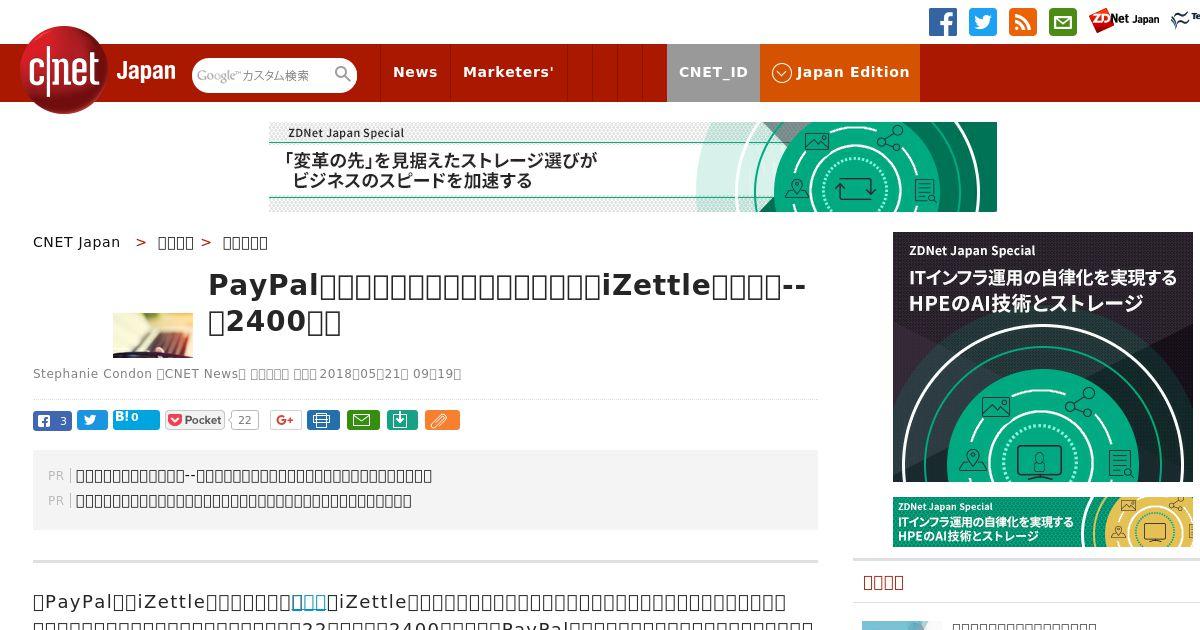Screen dimensions: 1200x630
Task: Tweet the article with Twitter share button
Action: [x=92, y=420]
